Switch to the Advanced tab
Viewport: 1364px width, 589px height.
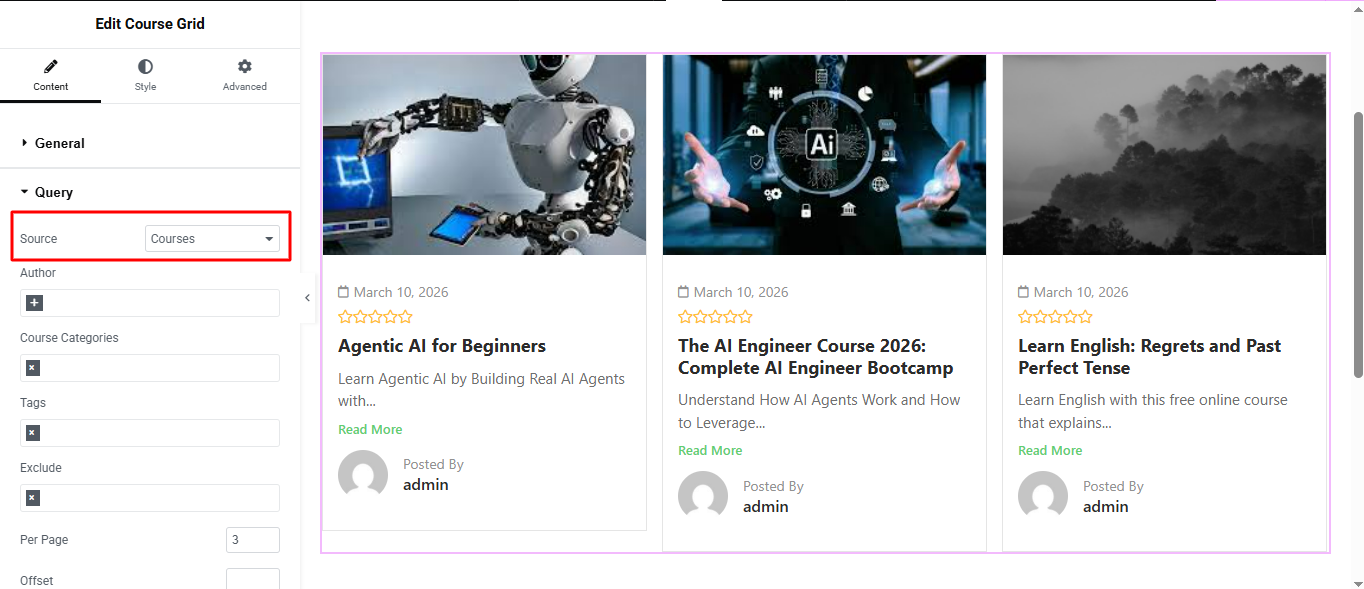tap(244, 76)
